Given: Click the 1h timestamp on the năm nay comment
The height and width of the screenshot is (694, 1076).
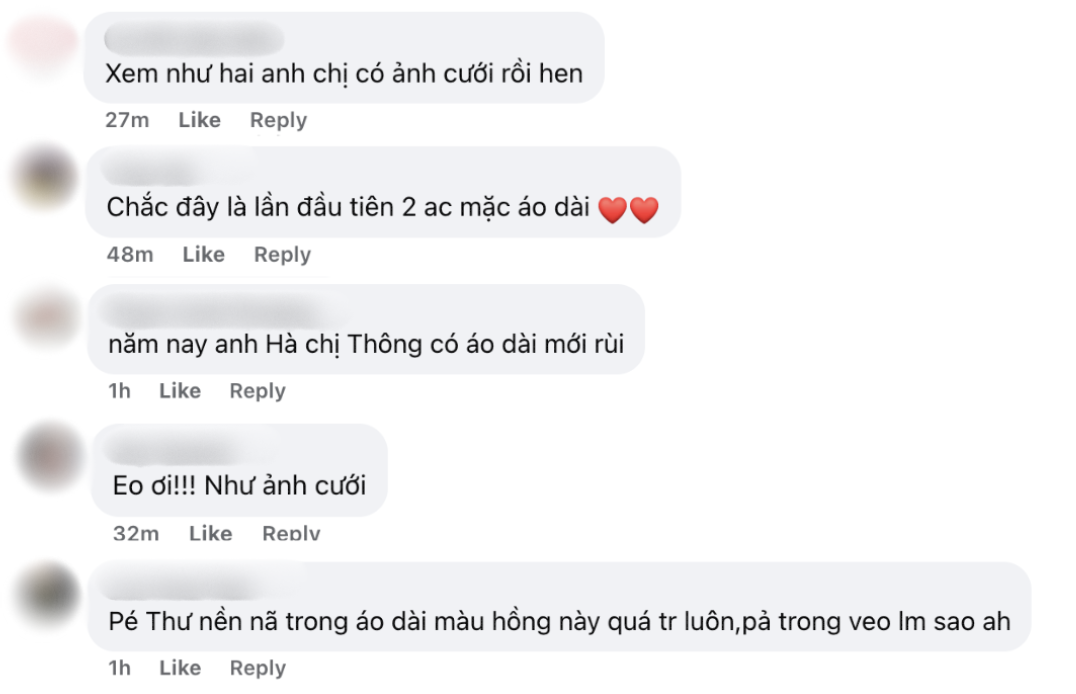Looking at the screenshot, I should (120, 391).
